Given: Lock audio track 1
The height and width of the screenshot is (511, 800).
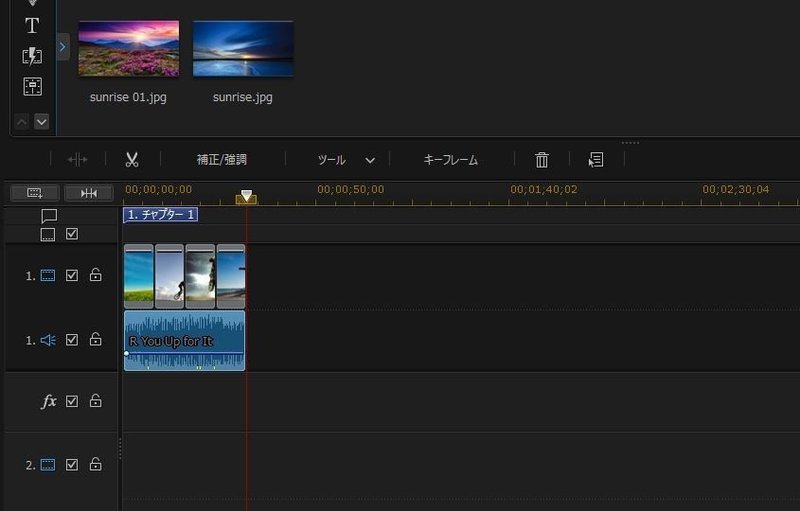Looking at the screenshot, I should pos(95,339).
